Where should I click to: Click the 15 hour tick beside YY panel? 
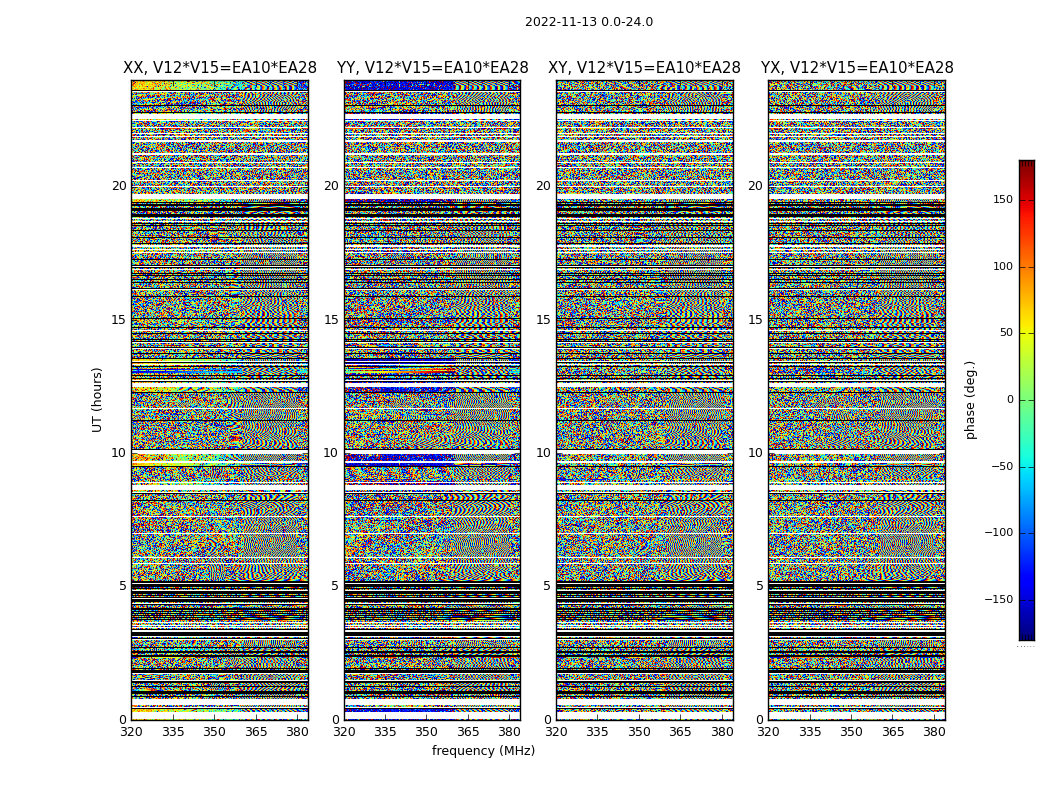[331, 320]
